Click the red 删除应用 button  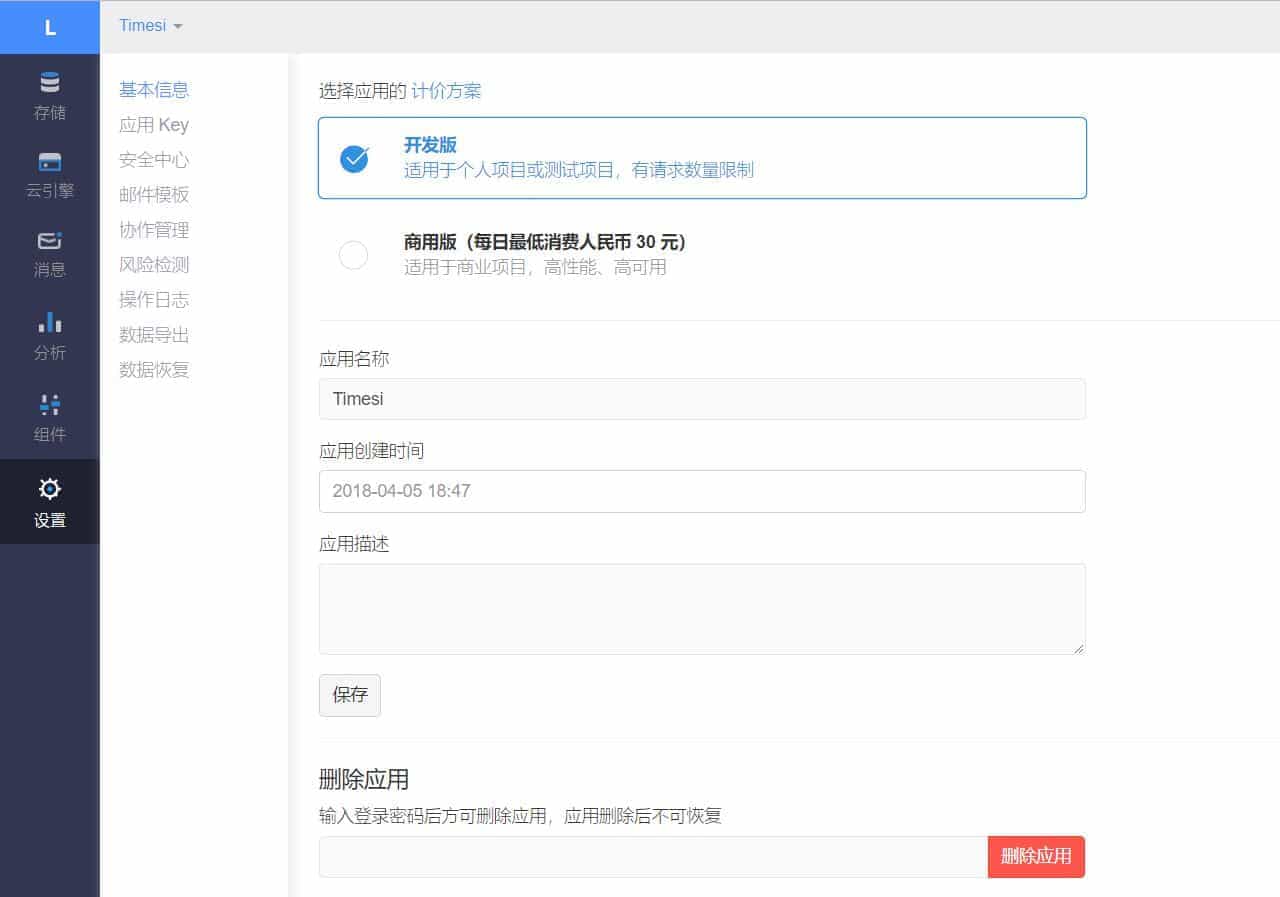pyautogui.click(x=1036, y=857)
